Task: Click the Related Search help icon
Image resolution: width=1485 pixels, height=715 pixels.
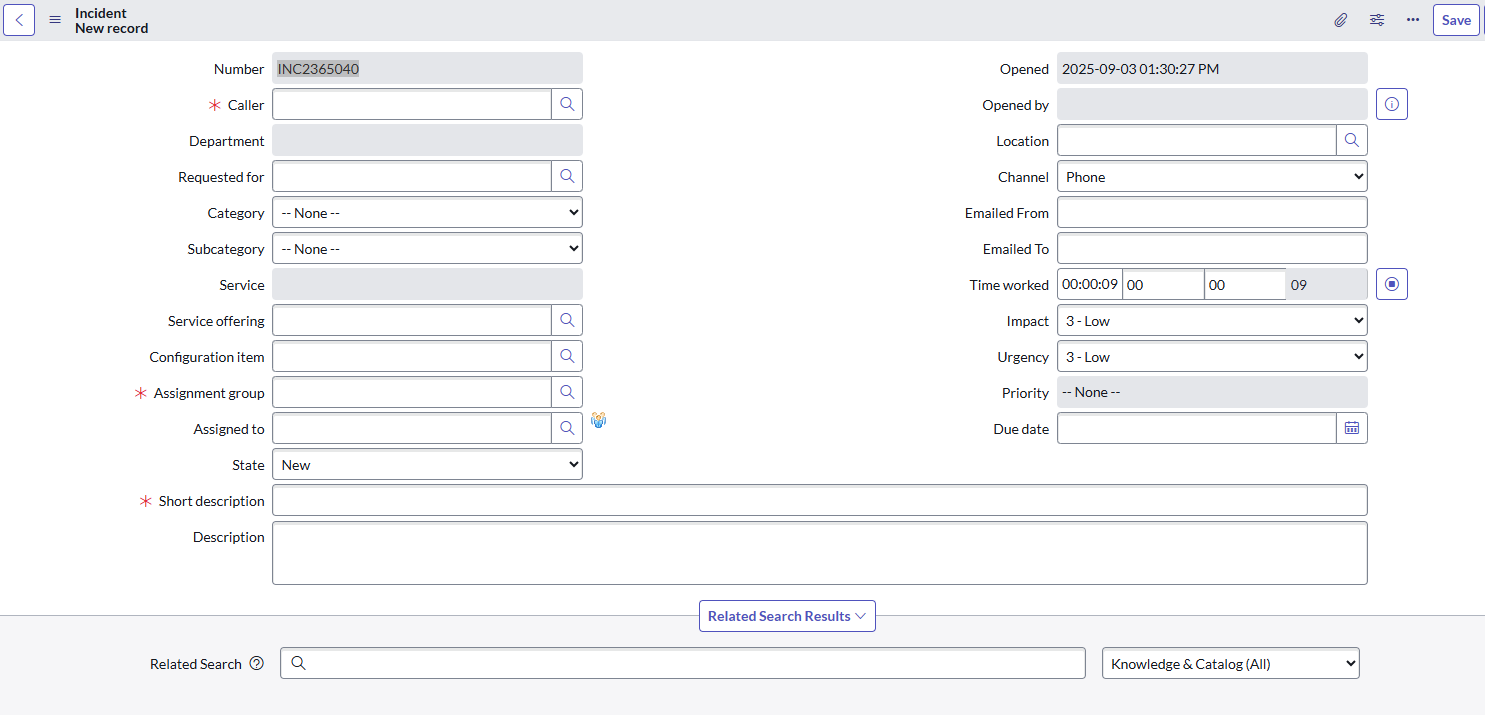Action: (x=257, y=663)
